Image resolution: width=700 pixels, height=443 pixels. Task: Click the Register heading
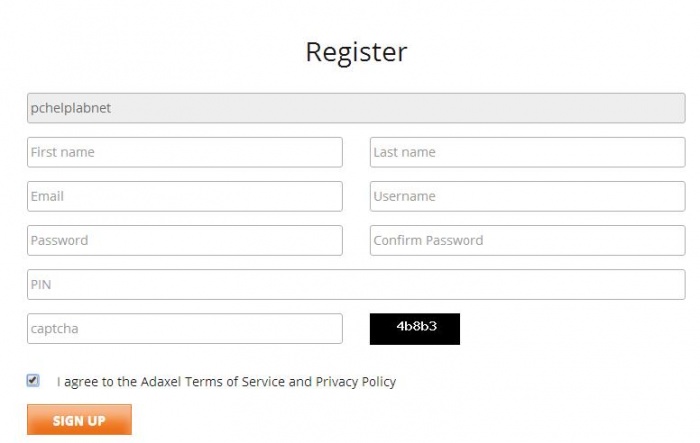[x=356, y=52]
